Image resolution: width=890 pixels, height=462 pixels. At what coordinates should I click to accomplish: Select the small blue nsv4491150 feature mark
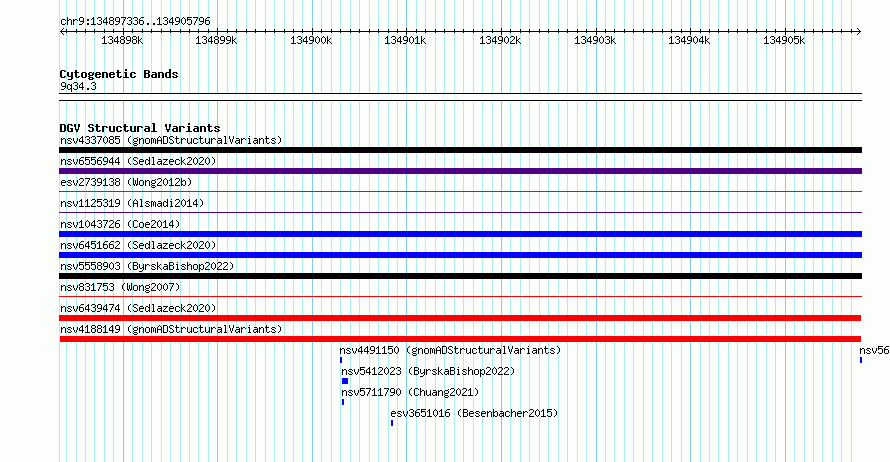[341, 360]
